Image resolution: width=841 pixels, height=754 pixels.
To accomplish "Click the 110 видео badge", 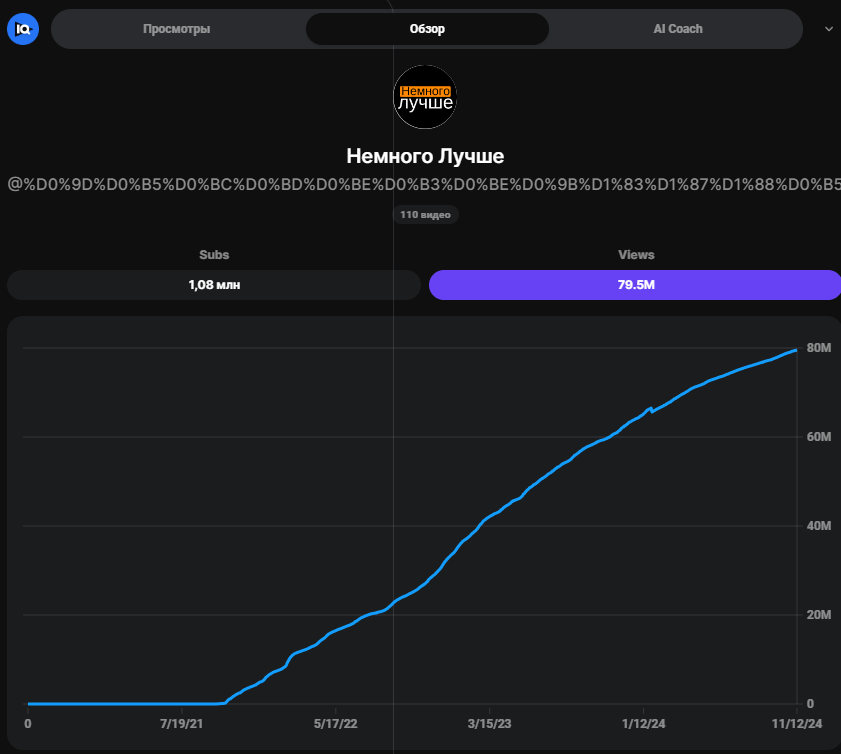I will [x=425, y=215].
